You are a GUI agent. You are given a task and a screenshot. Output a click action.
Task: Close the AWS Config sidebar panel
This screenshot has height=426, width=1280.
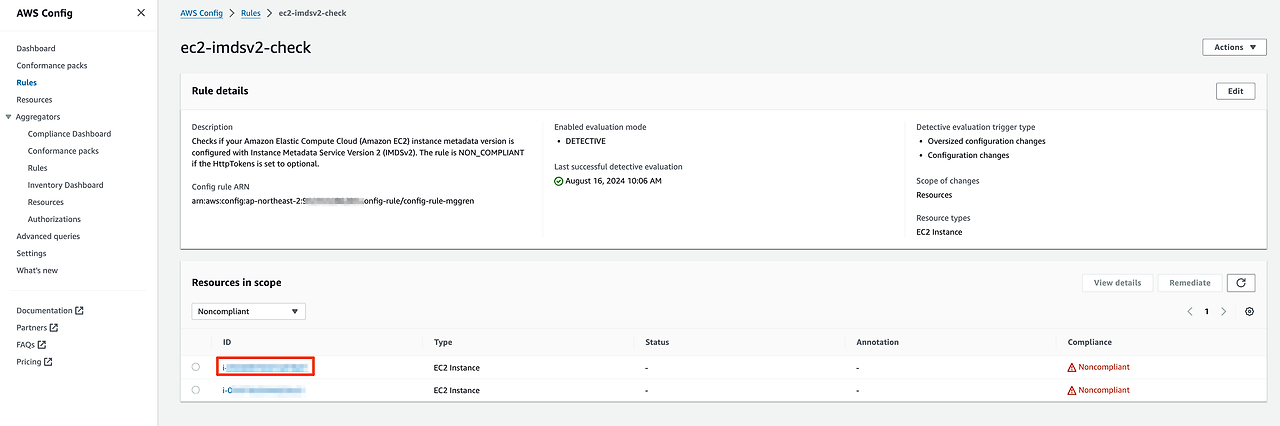pyautogui.click(x=140, y=14)
